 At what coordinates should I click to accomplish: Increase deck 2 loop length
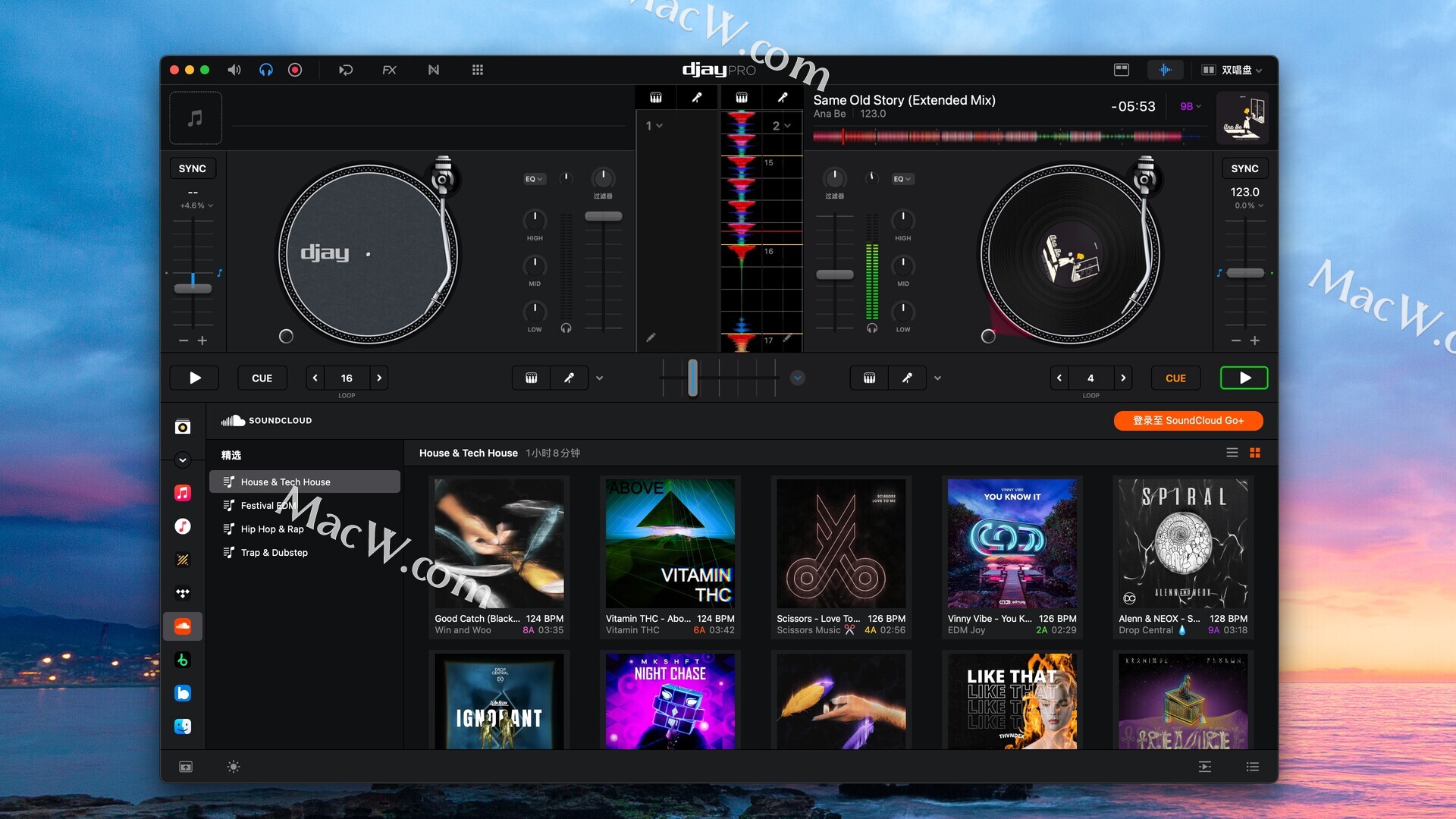(1123, 378)
